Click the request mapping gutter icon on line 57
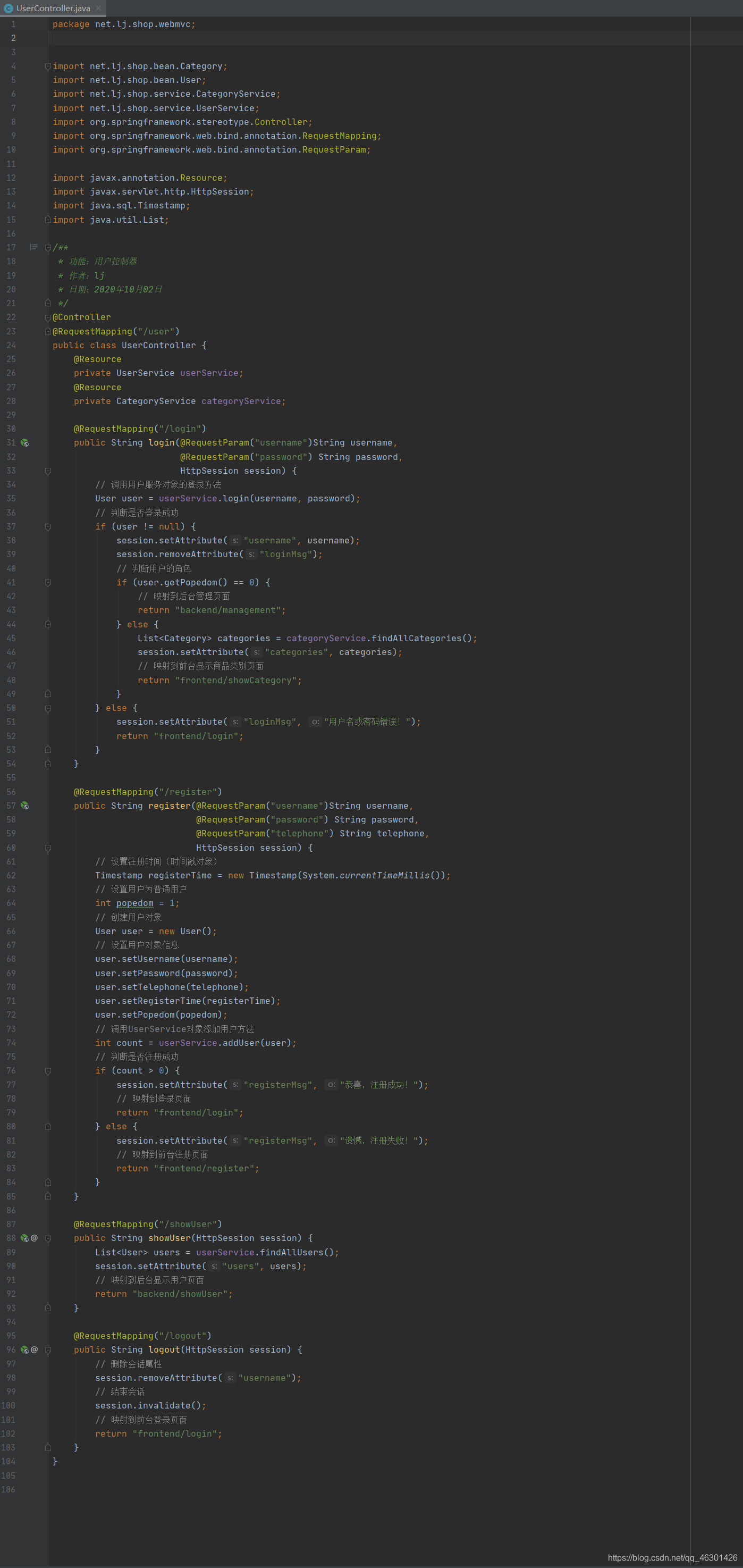The image size is (743, 1568). 25,806
